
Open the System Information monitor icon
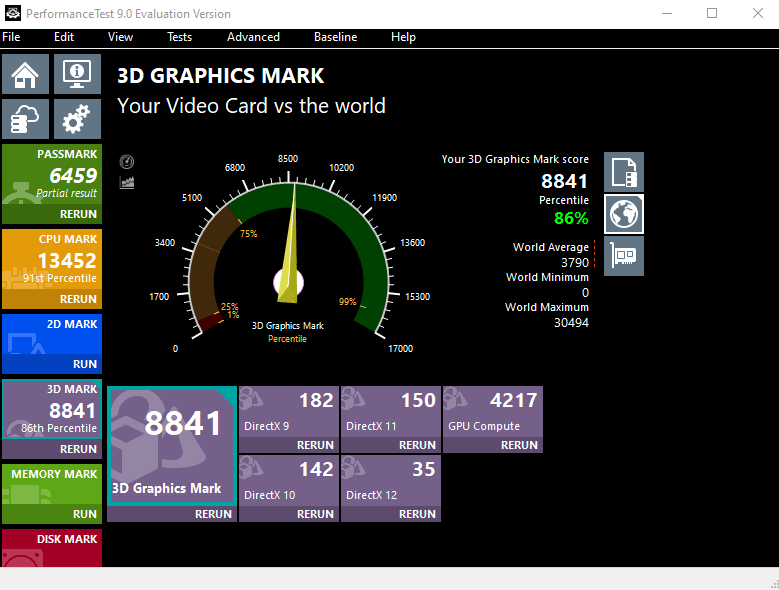coord(77,74)
